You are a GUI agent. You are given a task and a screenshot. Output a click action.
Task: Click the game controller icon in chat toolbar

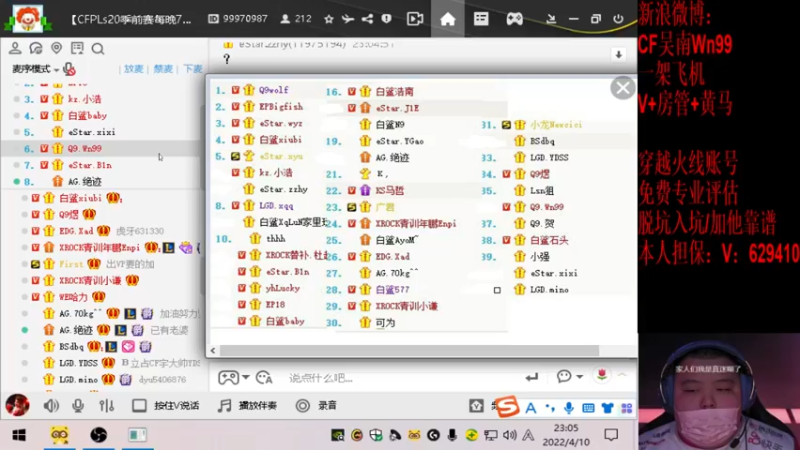pyautogui.click(x=228, y=378)
